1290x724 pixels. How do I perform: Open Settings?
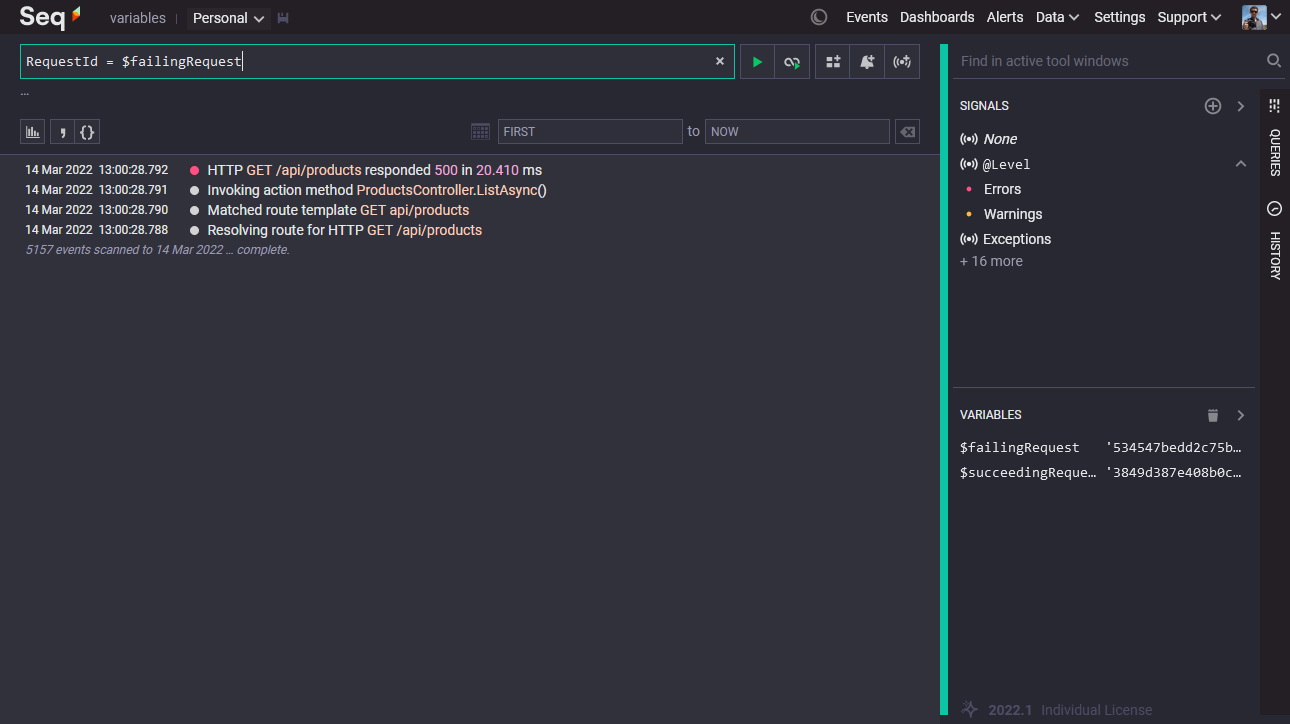[1119, 17]
